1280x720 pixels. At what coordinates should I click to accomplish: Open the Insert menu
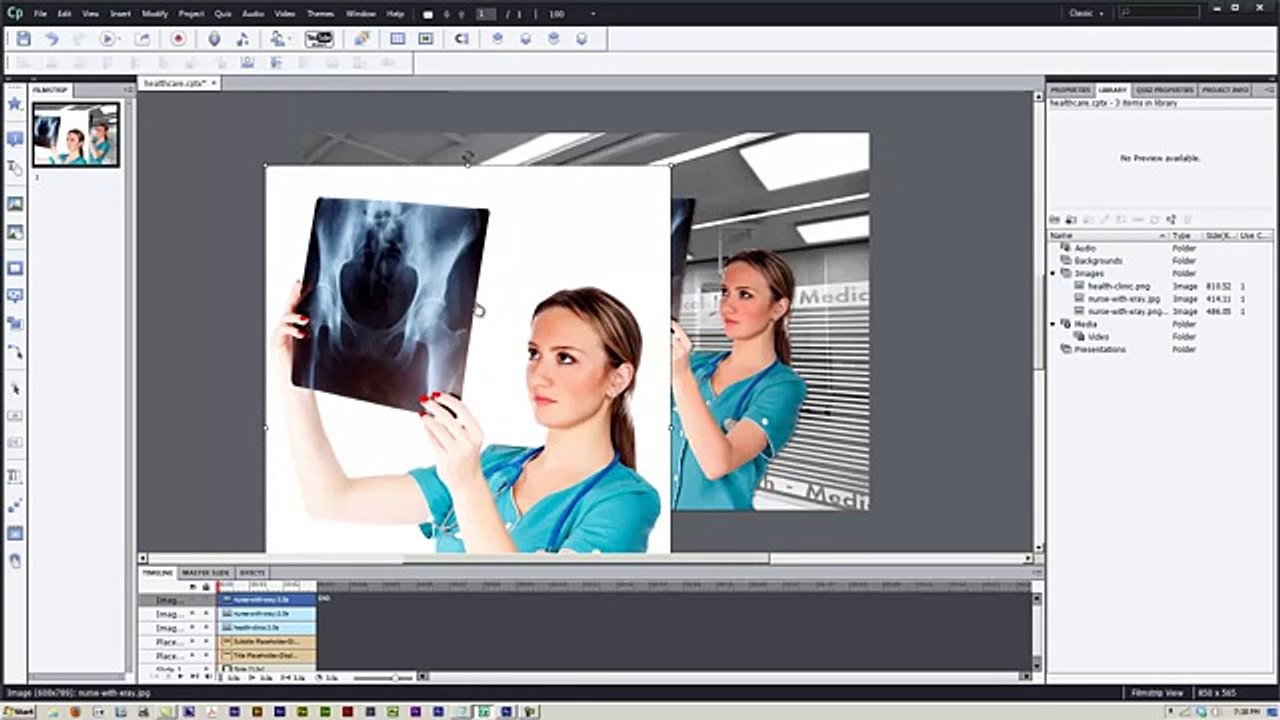(120, 14)
